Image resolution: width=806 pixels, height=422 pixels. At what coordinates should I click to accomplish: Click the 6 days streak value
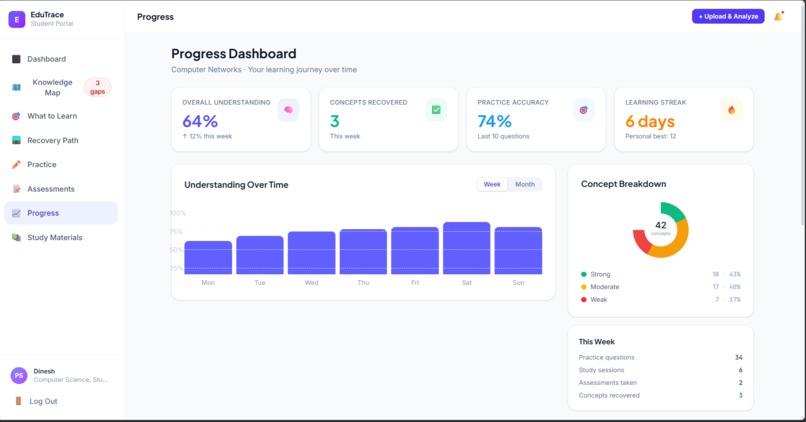click(650, 122)
